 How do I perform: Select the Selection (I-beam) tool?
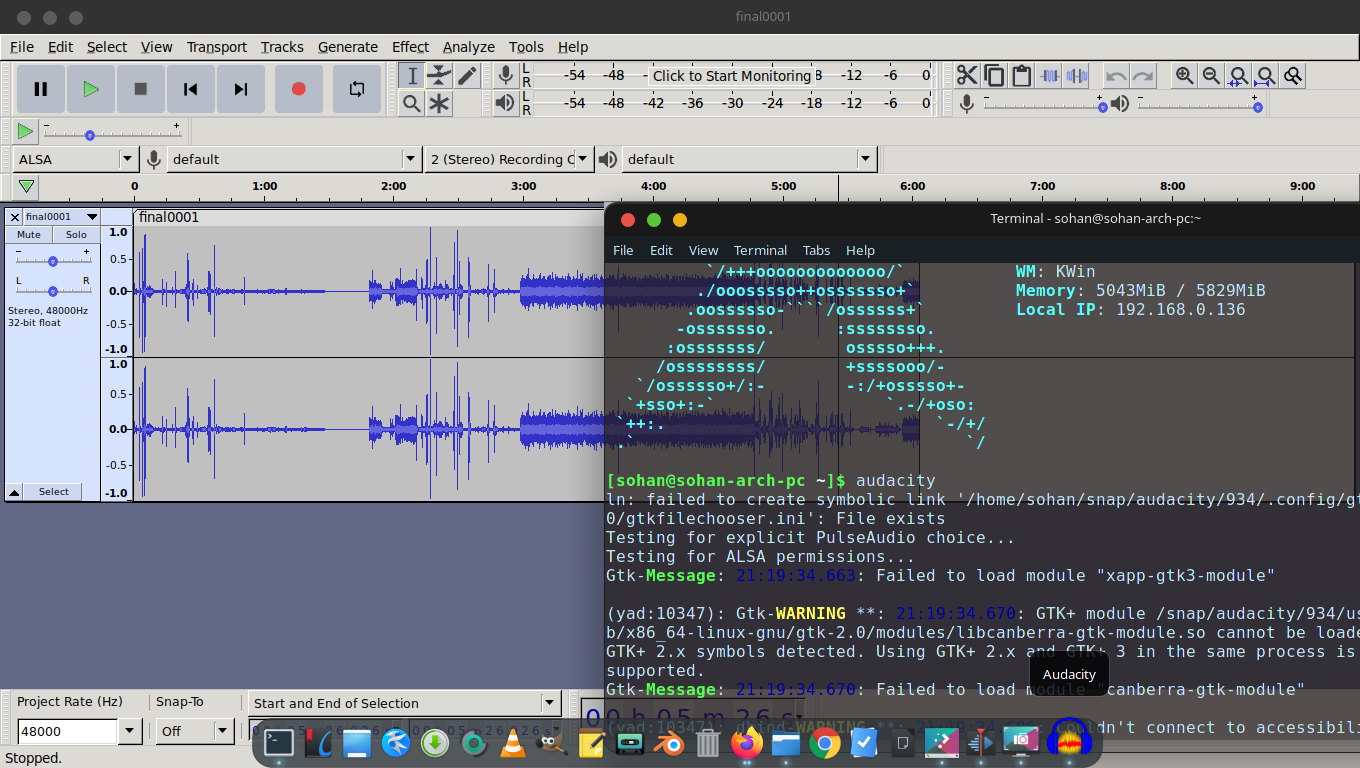click(x=411, y=76)
